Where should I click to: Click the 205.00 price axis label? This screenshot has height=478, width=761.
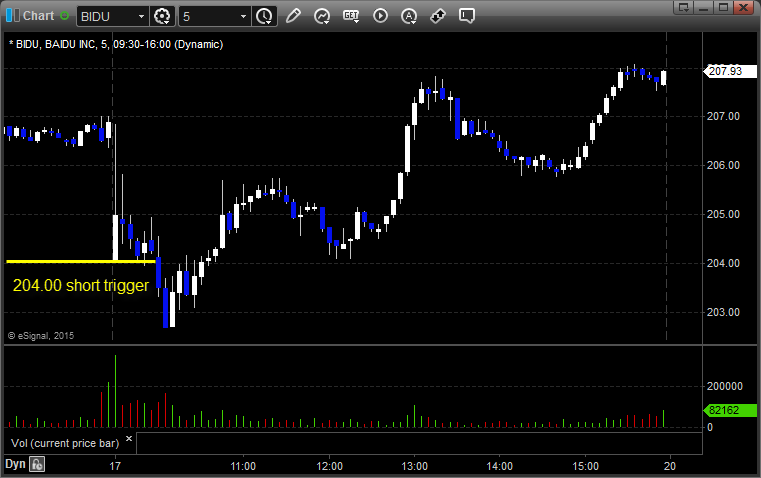point(723,214)
